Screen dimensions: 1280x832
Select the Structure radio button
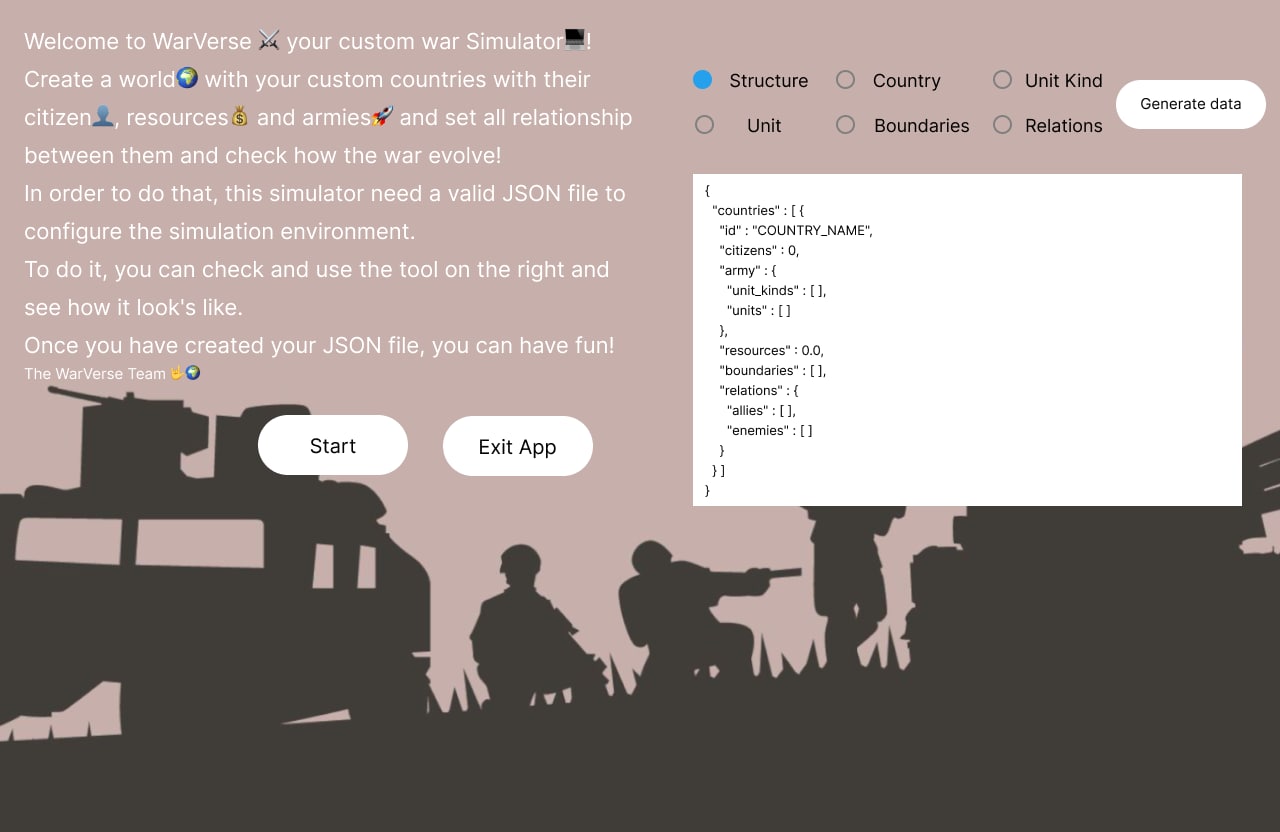(x=703, y=80)
